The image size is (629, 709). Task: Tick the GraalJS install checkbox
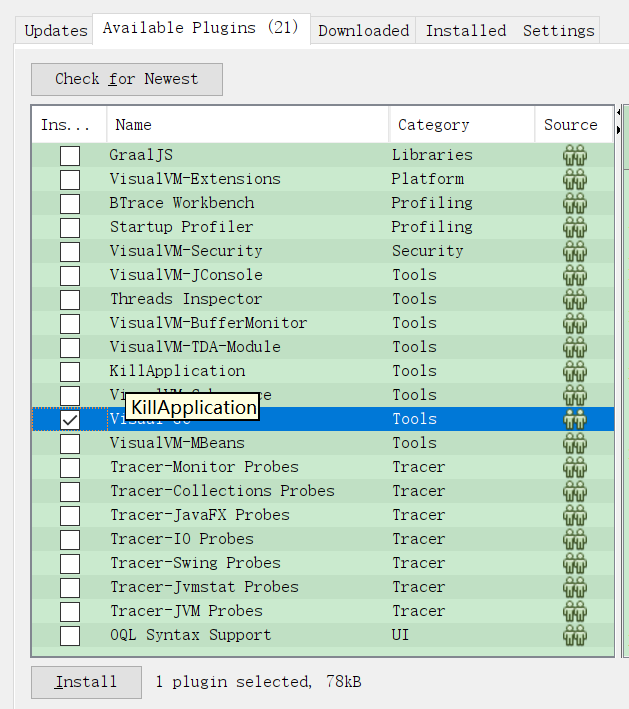click(70, 156)
